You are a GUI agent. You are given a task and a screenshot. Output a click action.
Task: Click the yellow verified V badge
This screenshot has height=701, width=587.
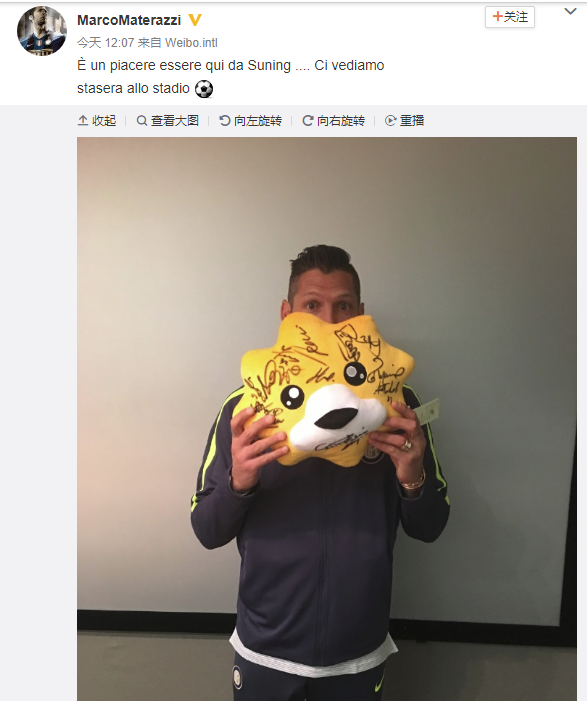195,20
